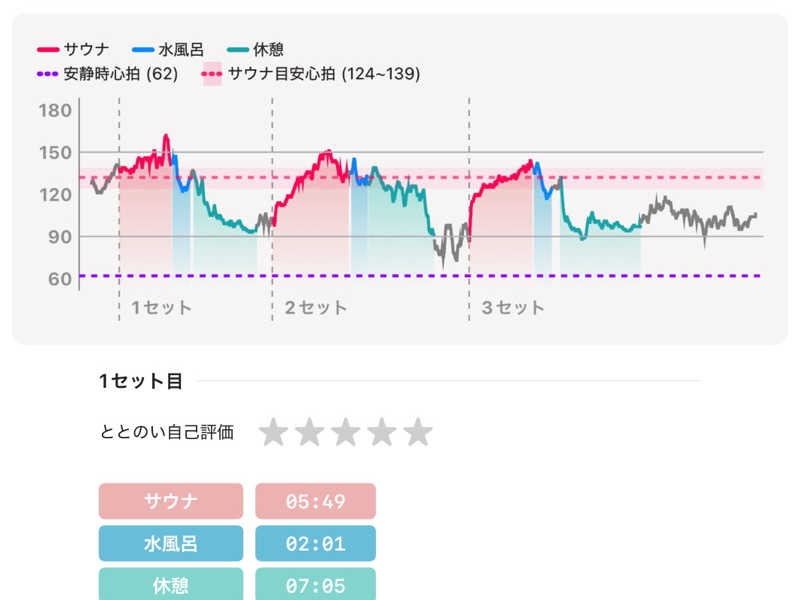
Task: Select the 3セット marker on the chart
Action: (513, 307)
